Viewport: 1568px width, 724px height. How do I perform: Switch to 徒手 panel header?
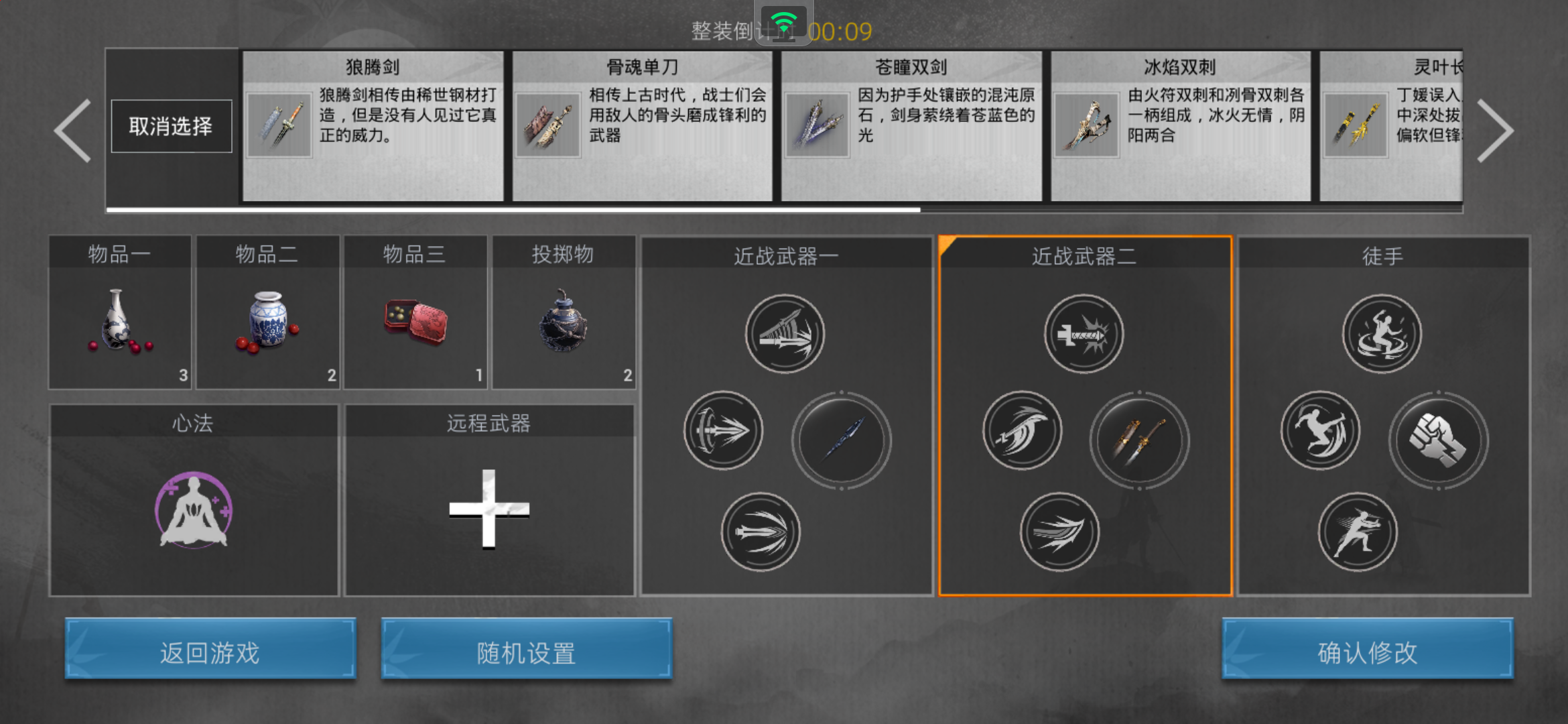click(x=1383, y=255)
